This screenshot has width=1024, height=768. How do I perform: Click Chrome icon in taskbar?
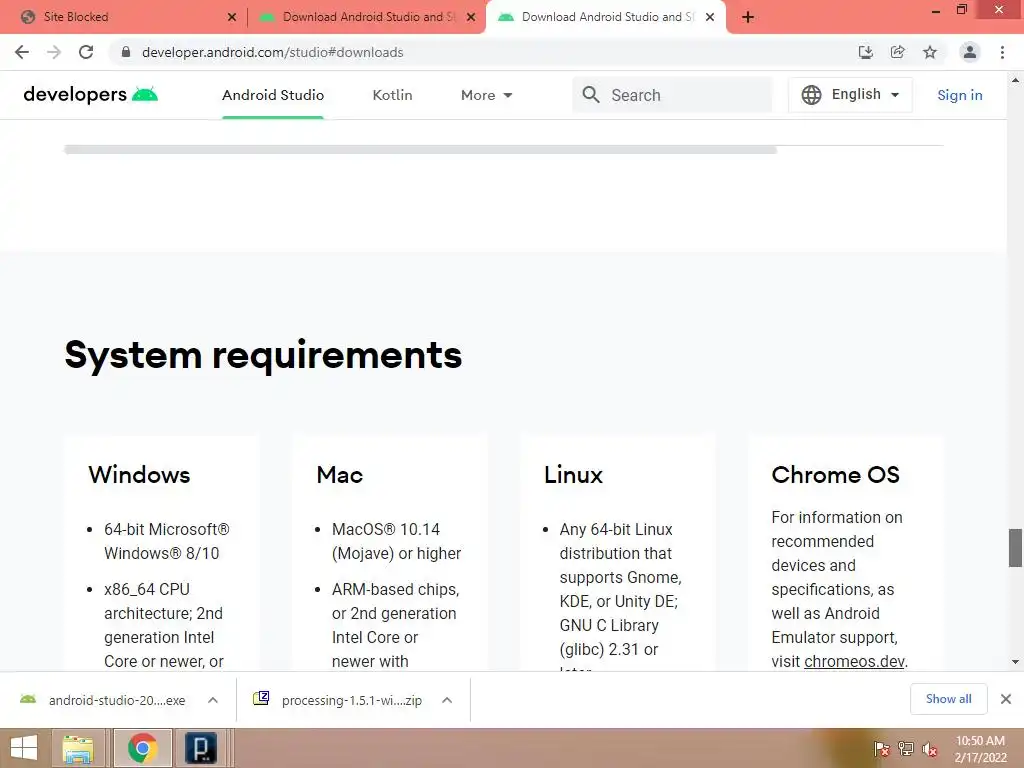[143, 748]
